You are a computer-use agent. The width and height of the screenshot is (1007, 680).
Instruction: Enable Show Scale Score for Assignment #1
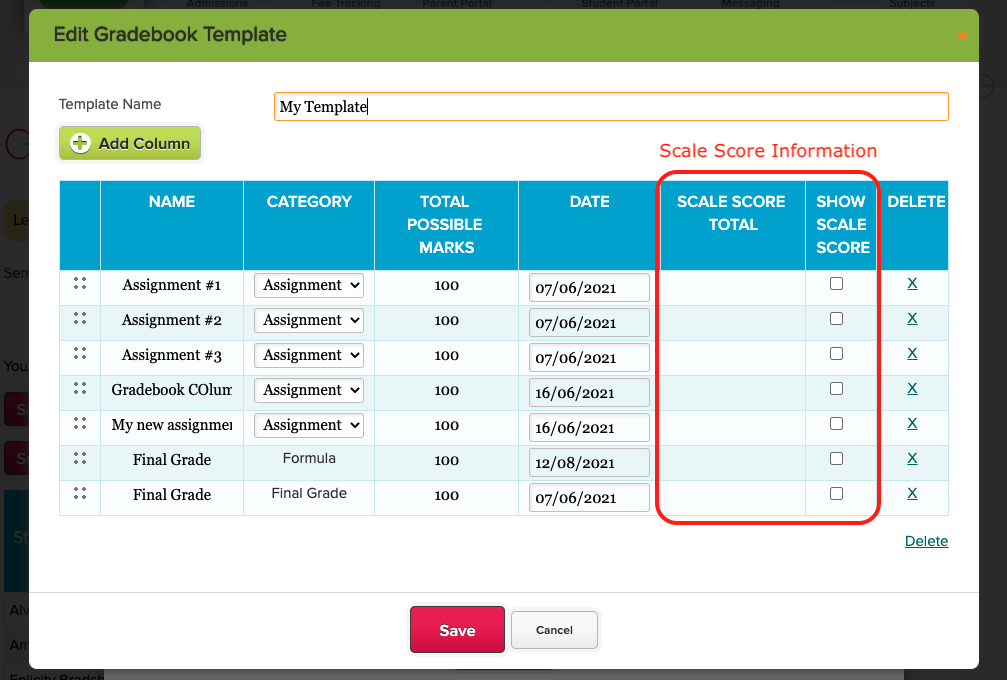[x=836, y=283]
